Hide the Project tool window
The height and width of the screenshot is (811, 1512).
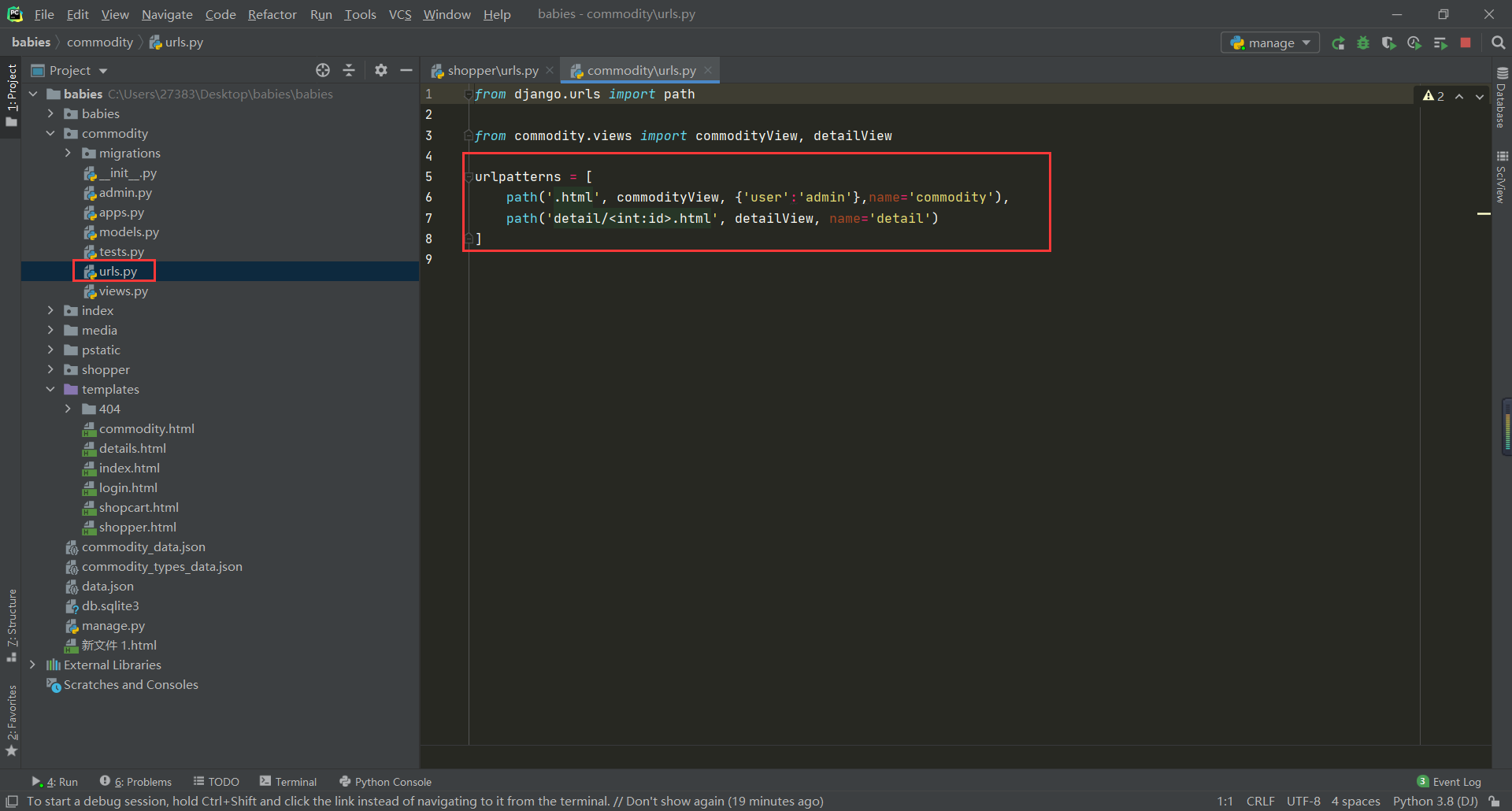(406, 70)
